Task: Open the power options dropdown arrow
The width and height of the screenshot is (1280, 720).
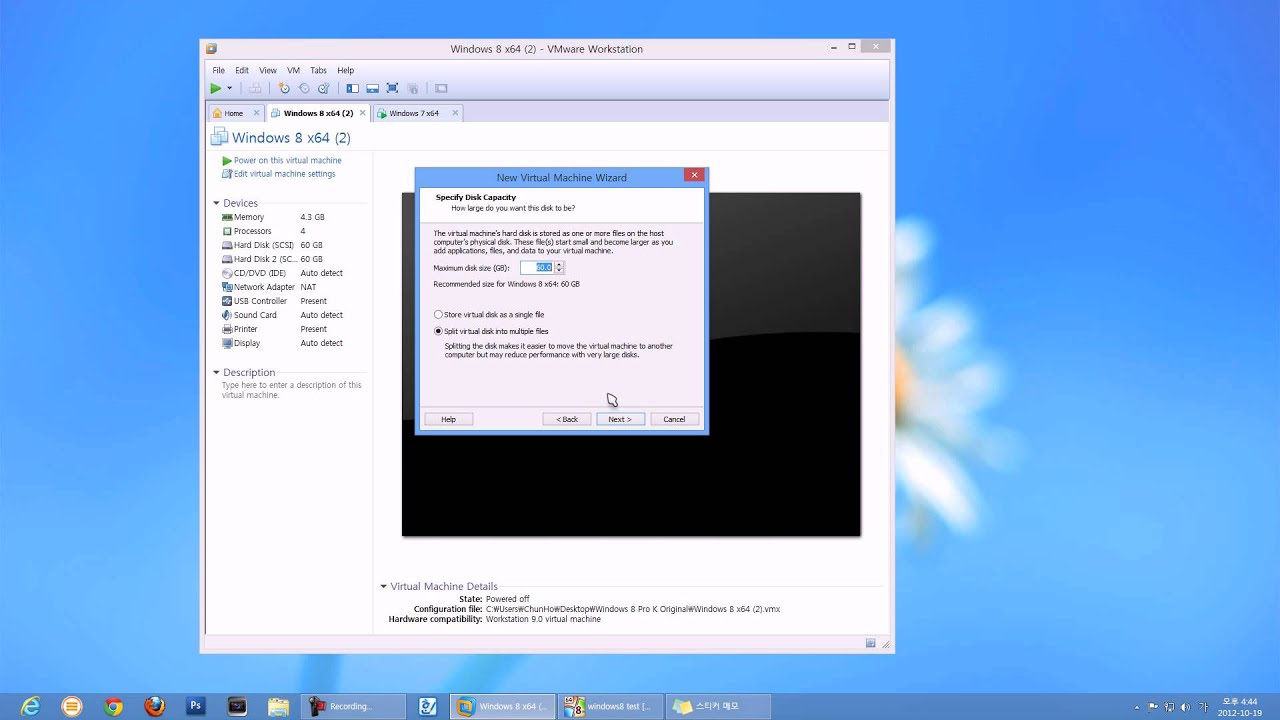Action: 229,88
